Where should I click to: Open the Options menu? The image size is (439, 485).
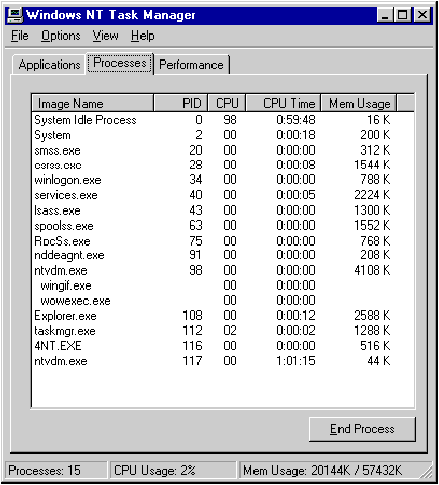[61, 36]
